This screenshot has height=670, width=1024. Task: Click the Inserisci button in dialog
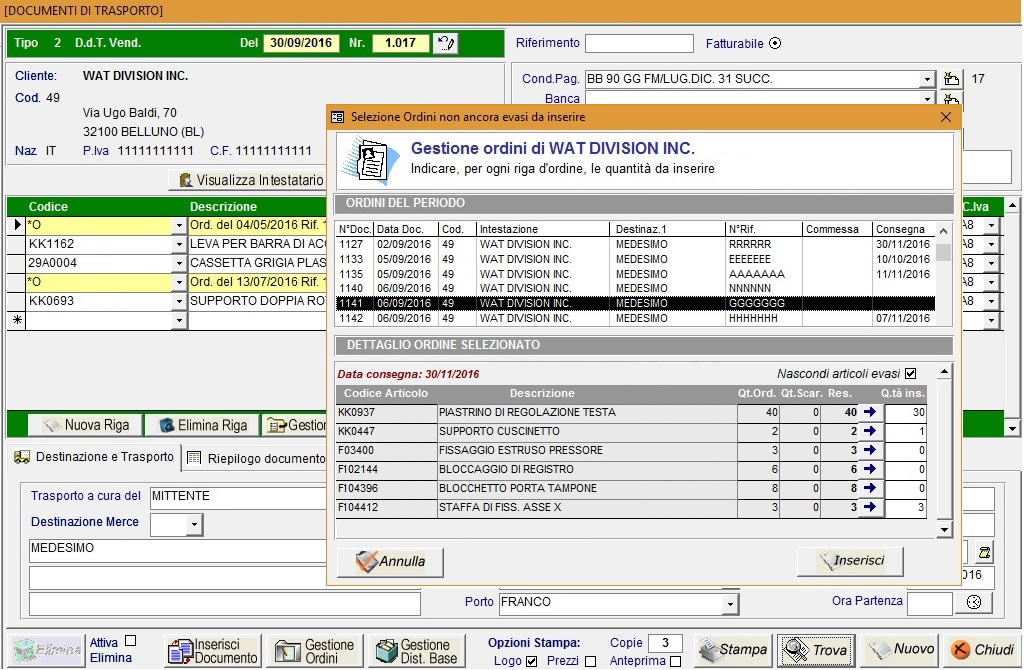coord(850,560)
